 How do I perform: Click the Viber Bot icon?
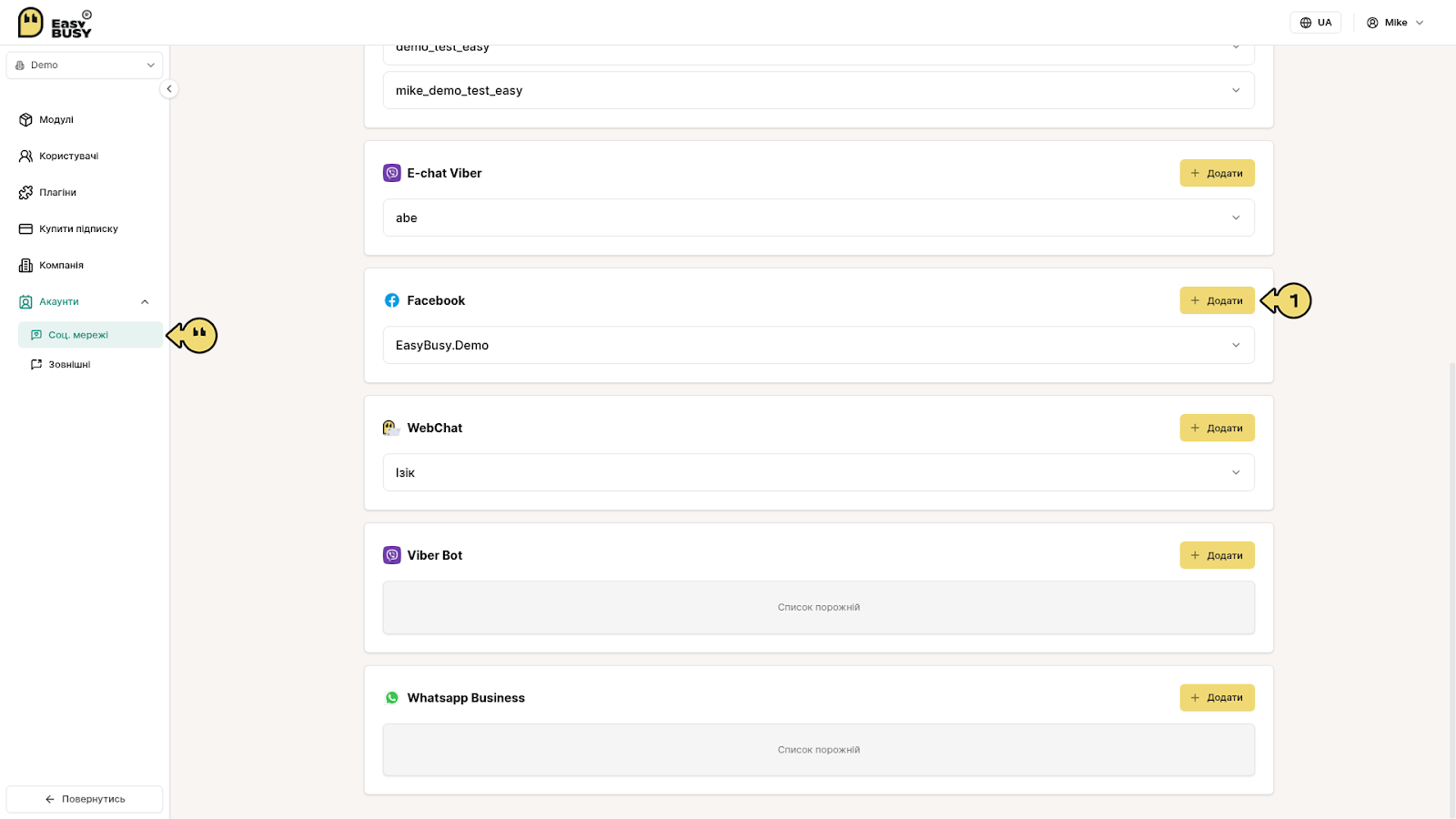(392, 555)
